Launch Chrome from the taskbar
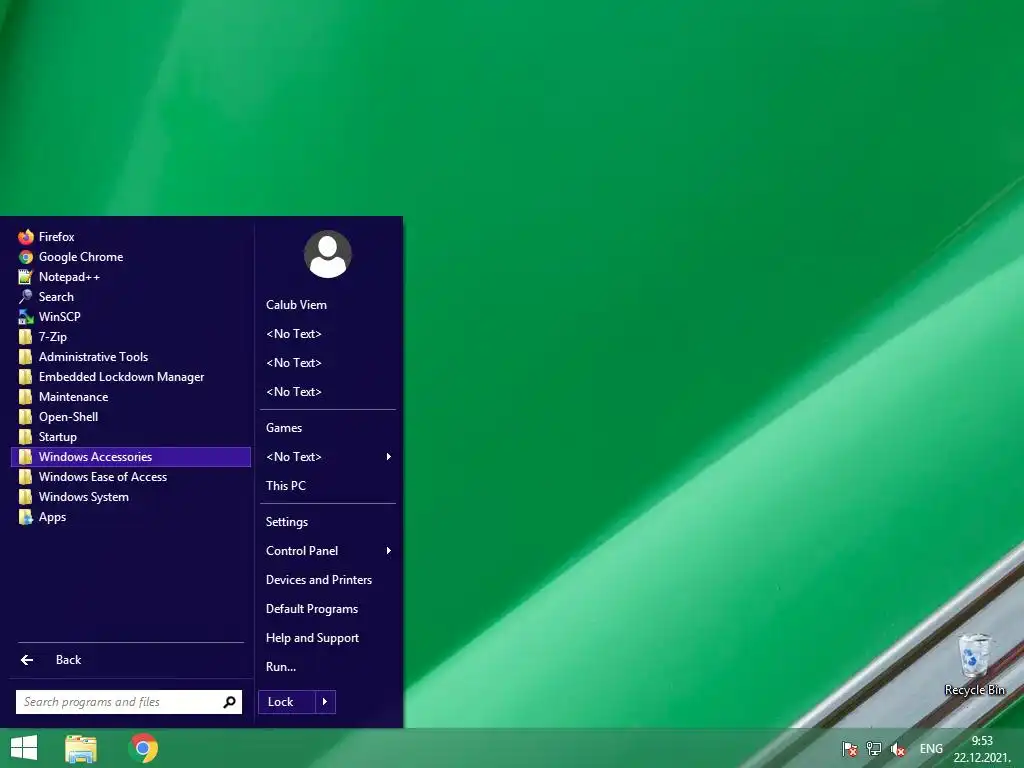The height and width of the screenshot is (768, 1024). point(143,748)
